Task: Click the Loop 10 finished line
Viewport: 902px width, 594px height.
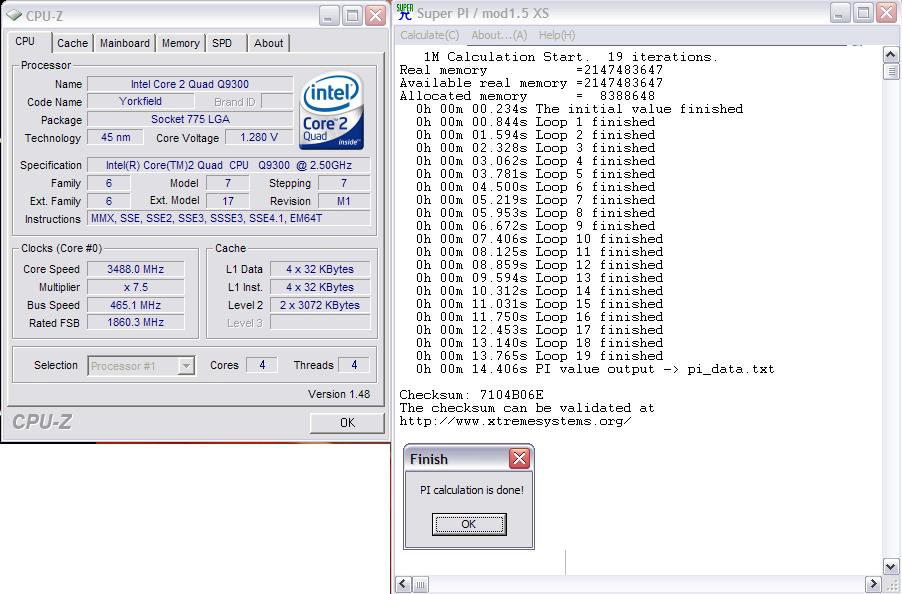Action: (540, 239)
